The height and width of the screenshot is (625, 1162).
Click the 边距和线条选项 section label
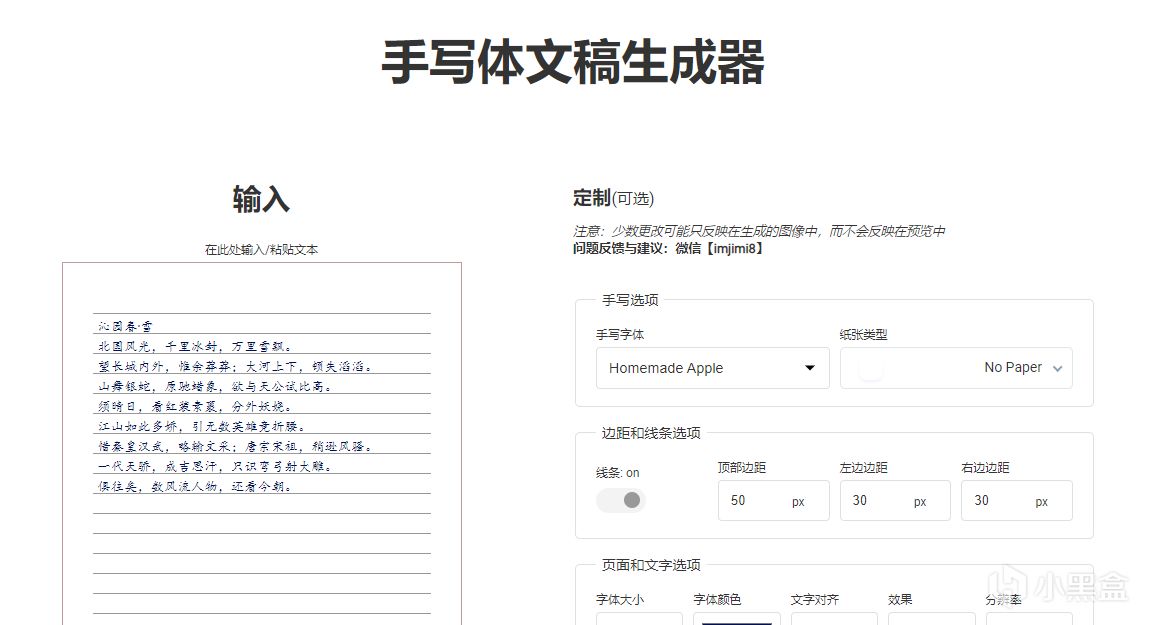[651, 432]
